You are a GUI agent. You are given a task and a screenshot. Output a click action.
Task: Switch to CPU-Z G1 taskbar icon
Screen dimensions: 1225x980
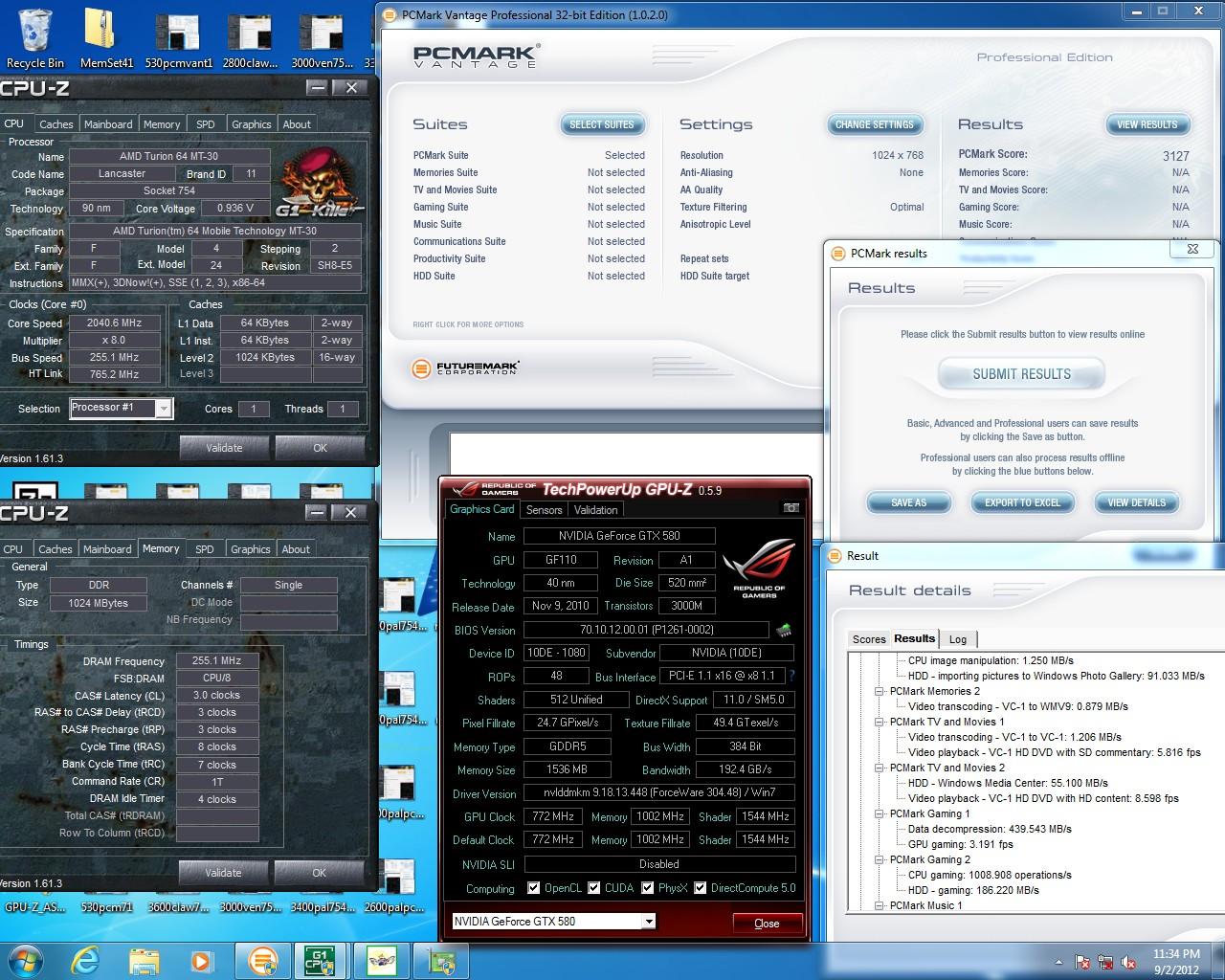(319, 961)
